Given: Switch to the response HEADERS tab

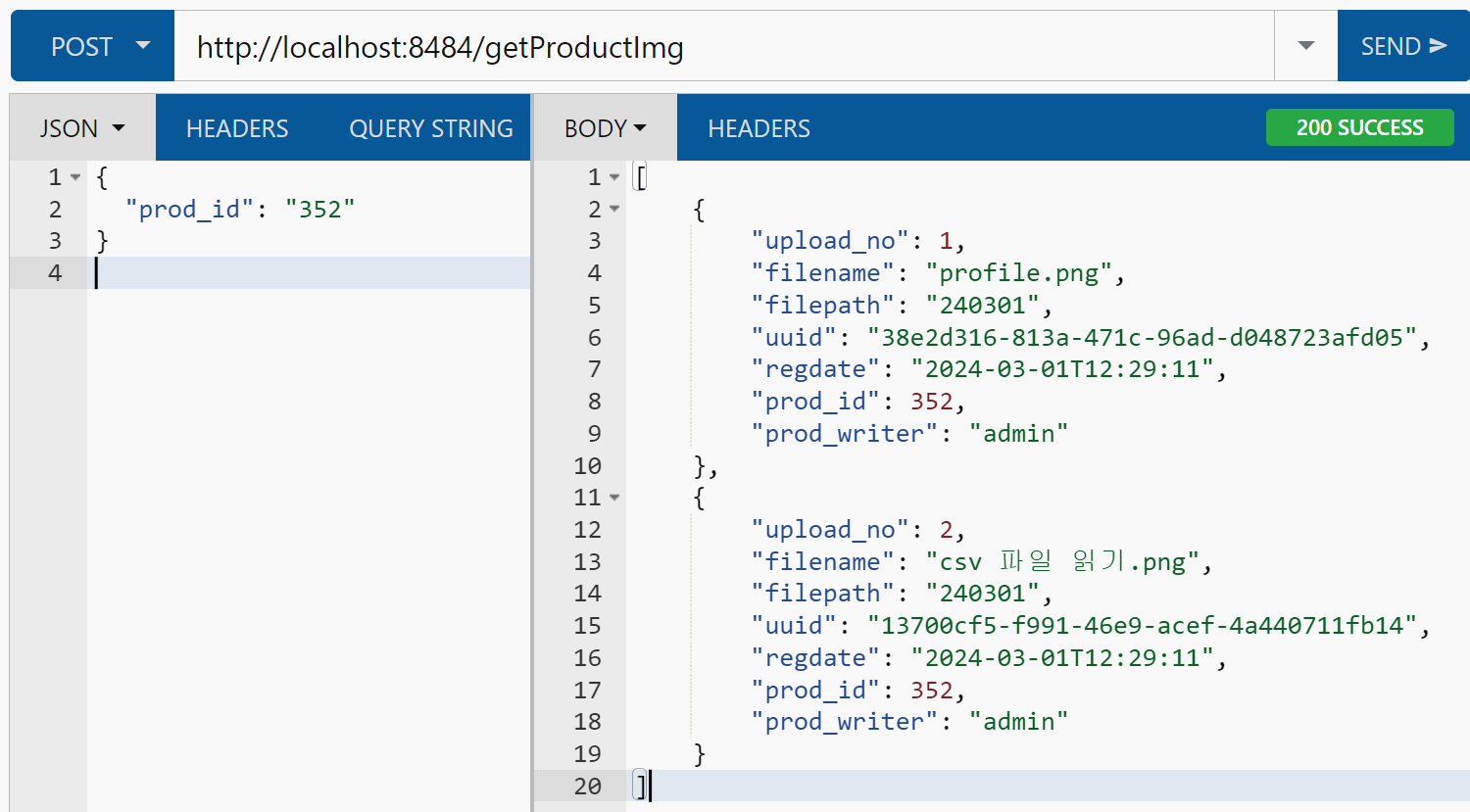Looking at the screenshot, I should (759, 128).
